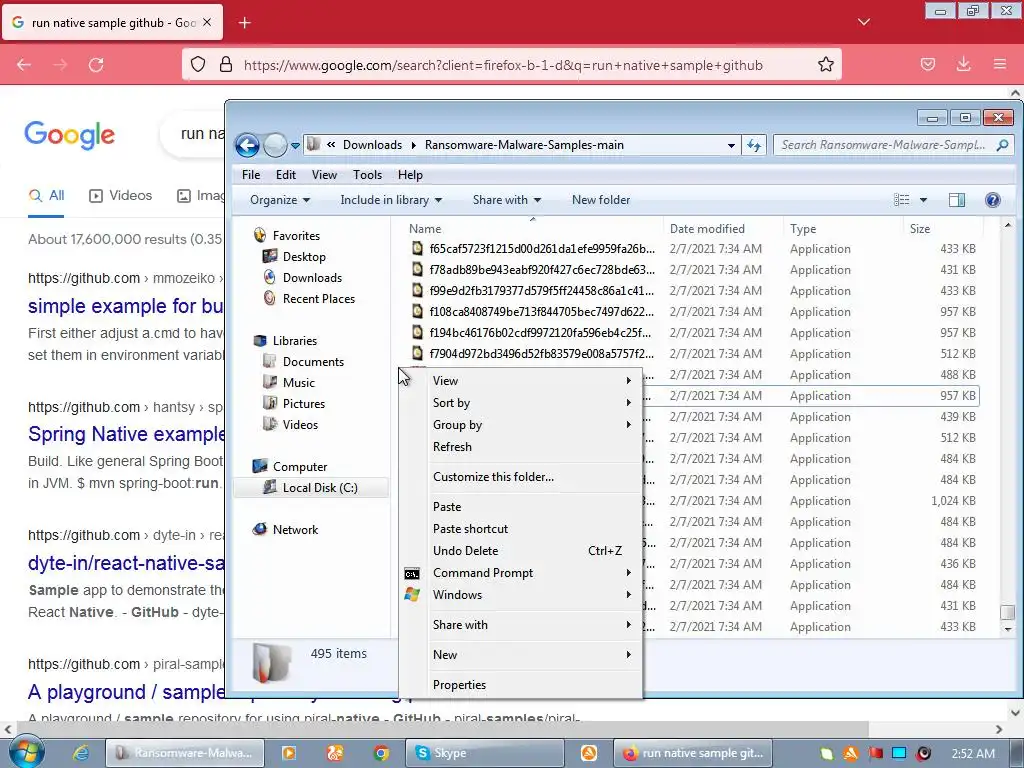Select Google 'All' results tab
1024x768 pixels.
pos(46,195)
